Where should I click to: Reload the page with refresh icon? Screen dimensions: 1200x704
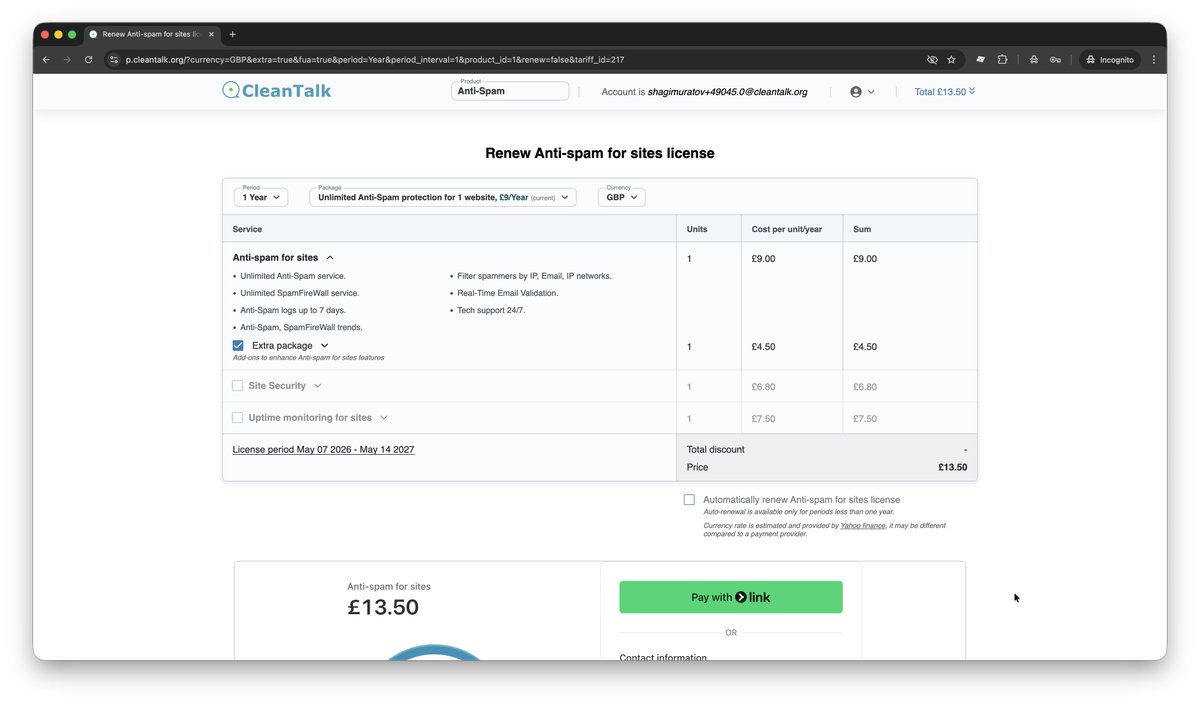(x=88, y=60)
